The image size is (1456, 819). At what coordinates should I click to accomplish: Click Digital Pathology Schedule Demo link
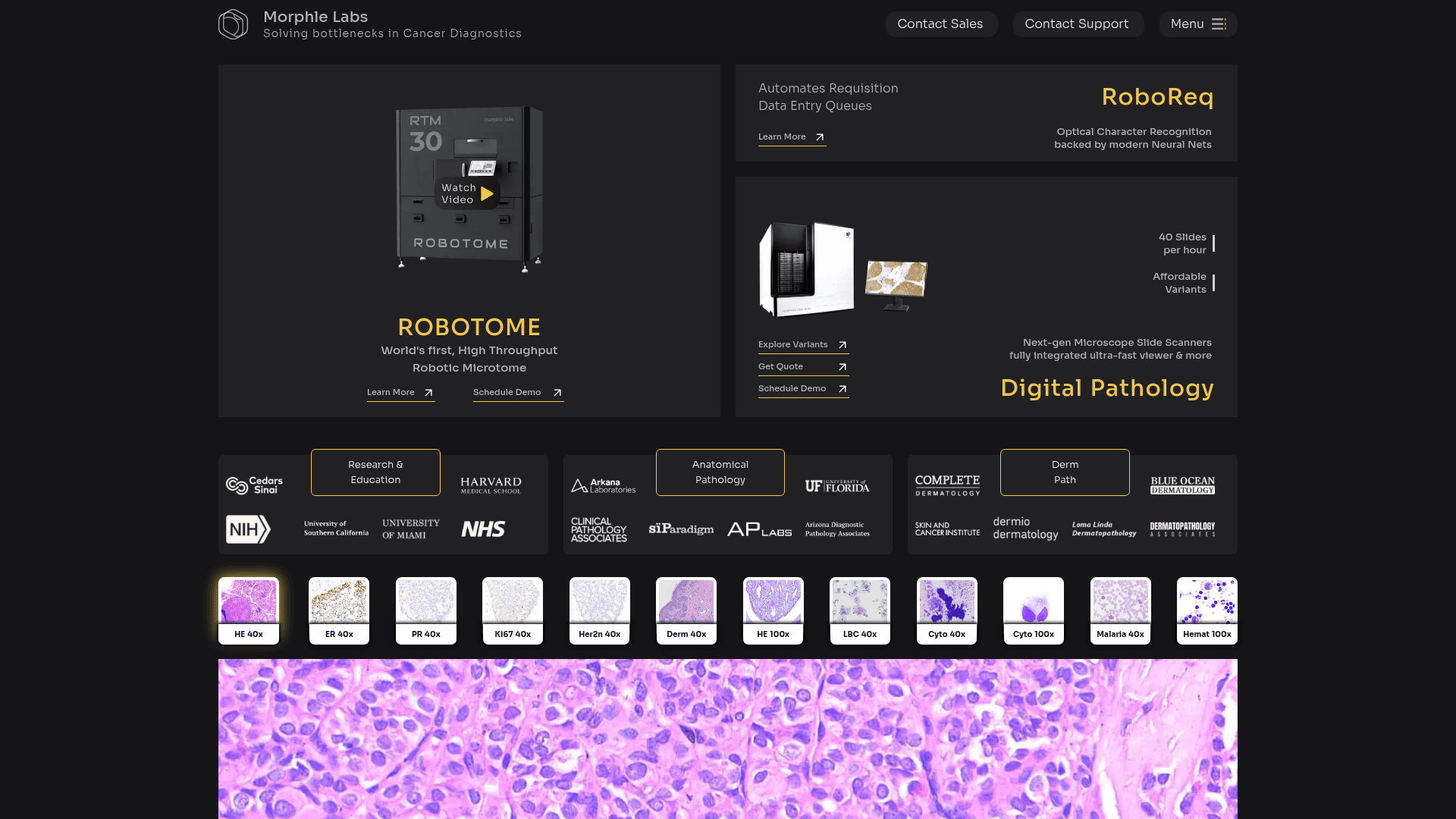[803, 389]
